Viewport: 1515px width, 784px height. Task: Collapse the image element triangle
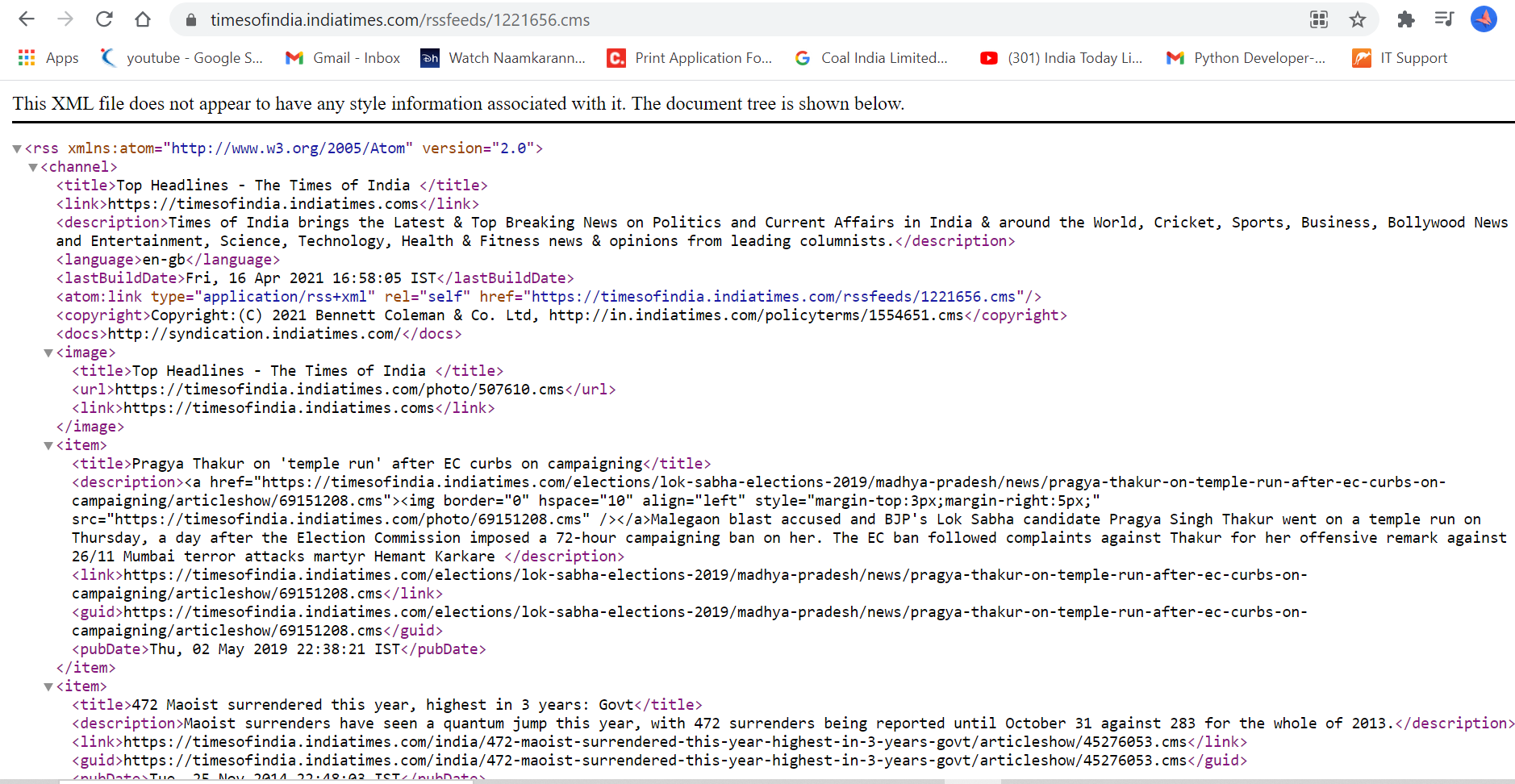pyautogui.click(x=48, y=352)
